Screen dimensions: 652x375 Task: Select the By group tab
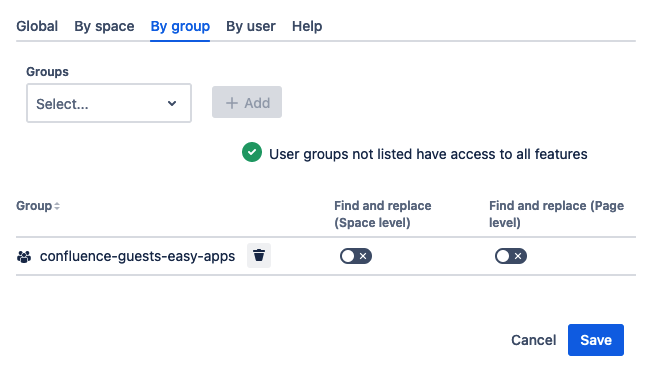pyautogui.click(x=180, y=26)
